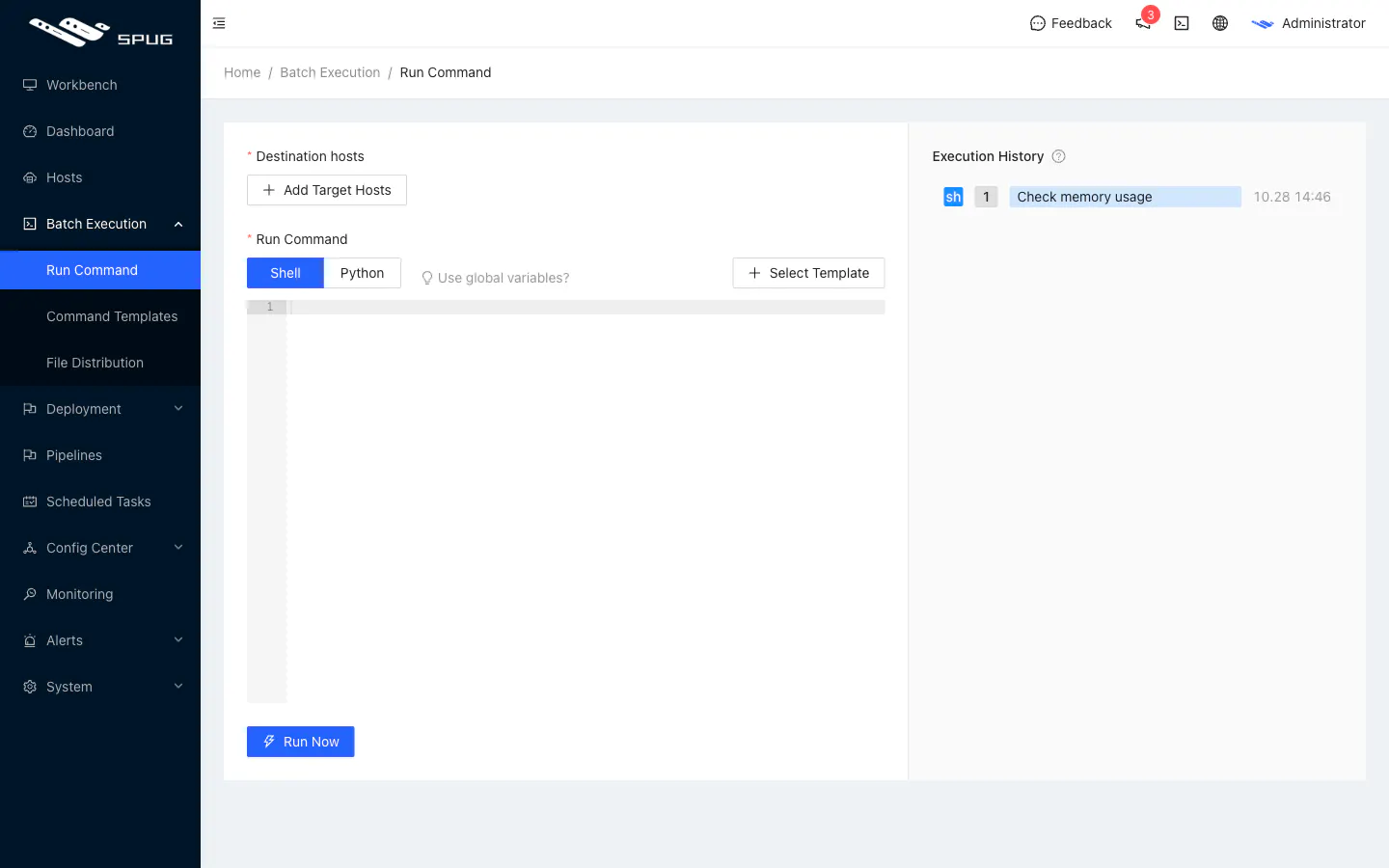Click the sh badge in execution history

coord(953,197)
